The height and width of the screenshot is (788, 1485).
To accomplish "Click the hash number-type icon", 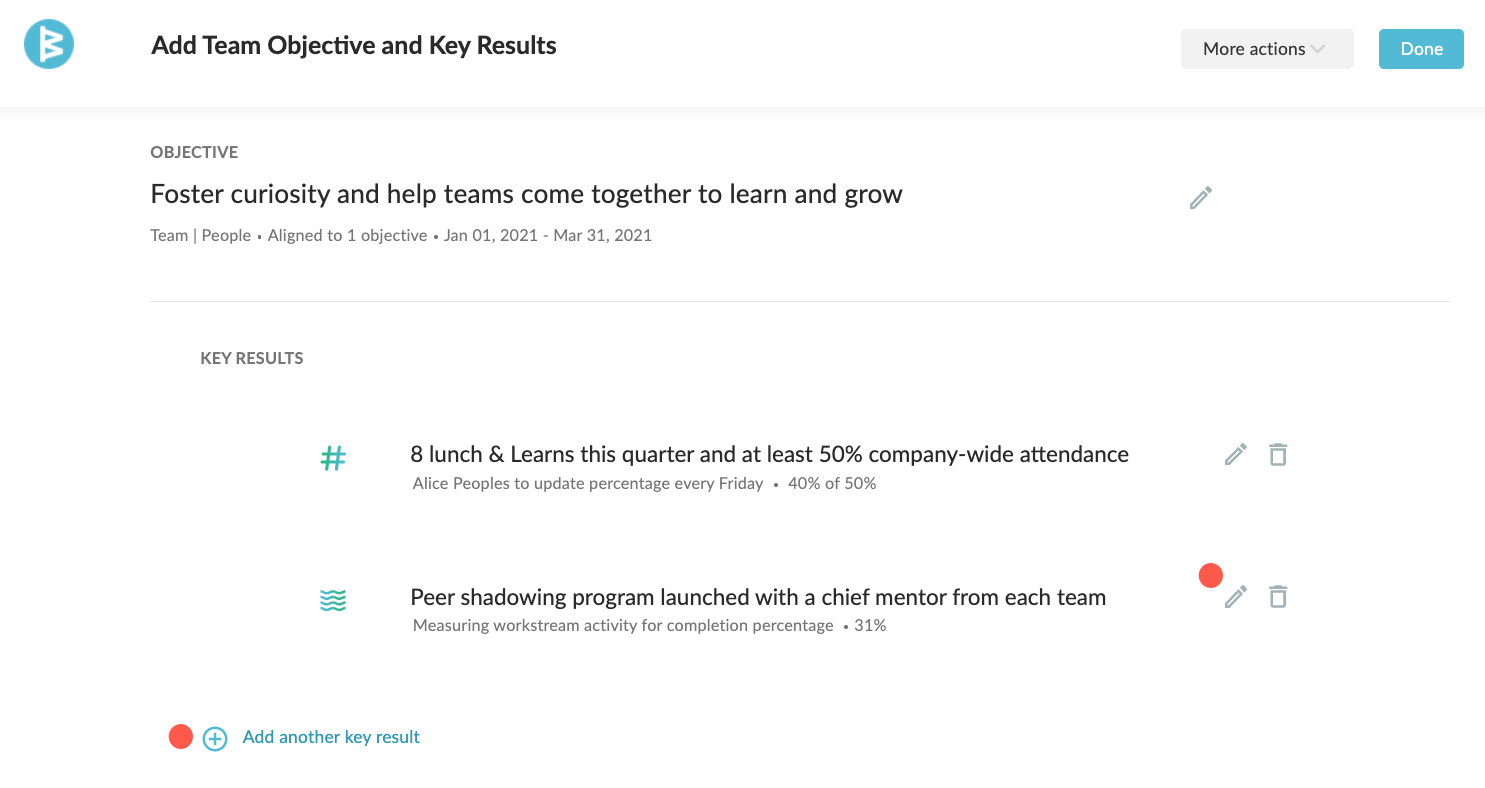I will (x=333, y=459).
